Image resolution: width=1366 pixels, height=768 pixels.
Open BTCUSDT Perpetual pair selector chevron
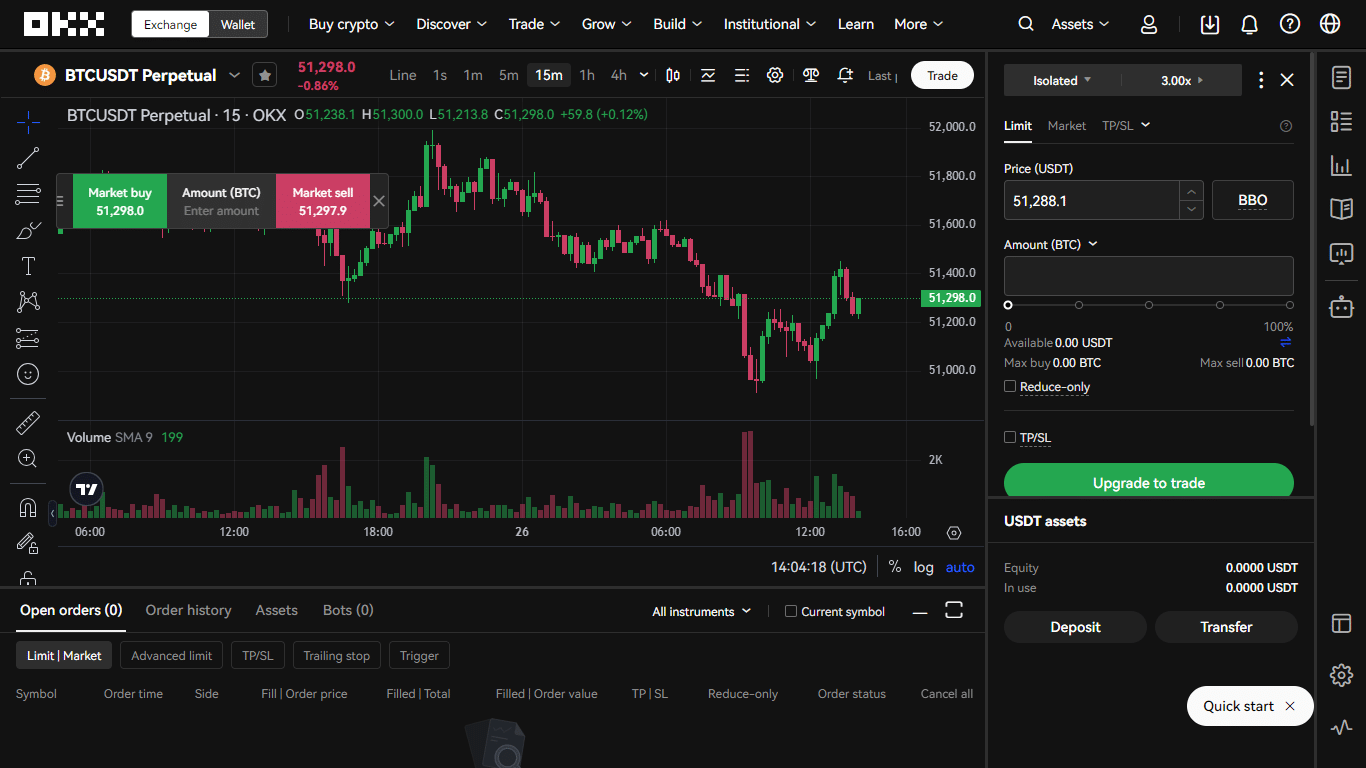point(235,75)
